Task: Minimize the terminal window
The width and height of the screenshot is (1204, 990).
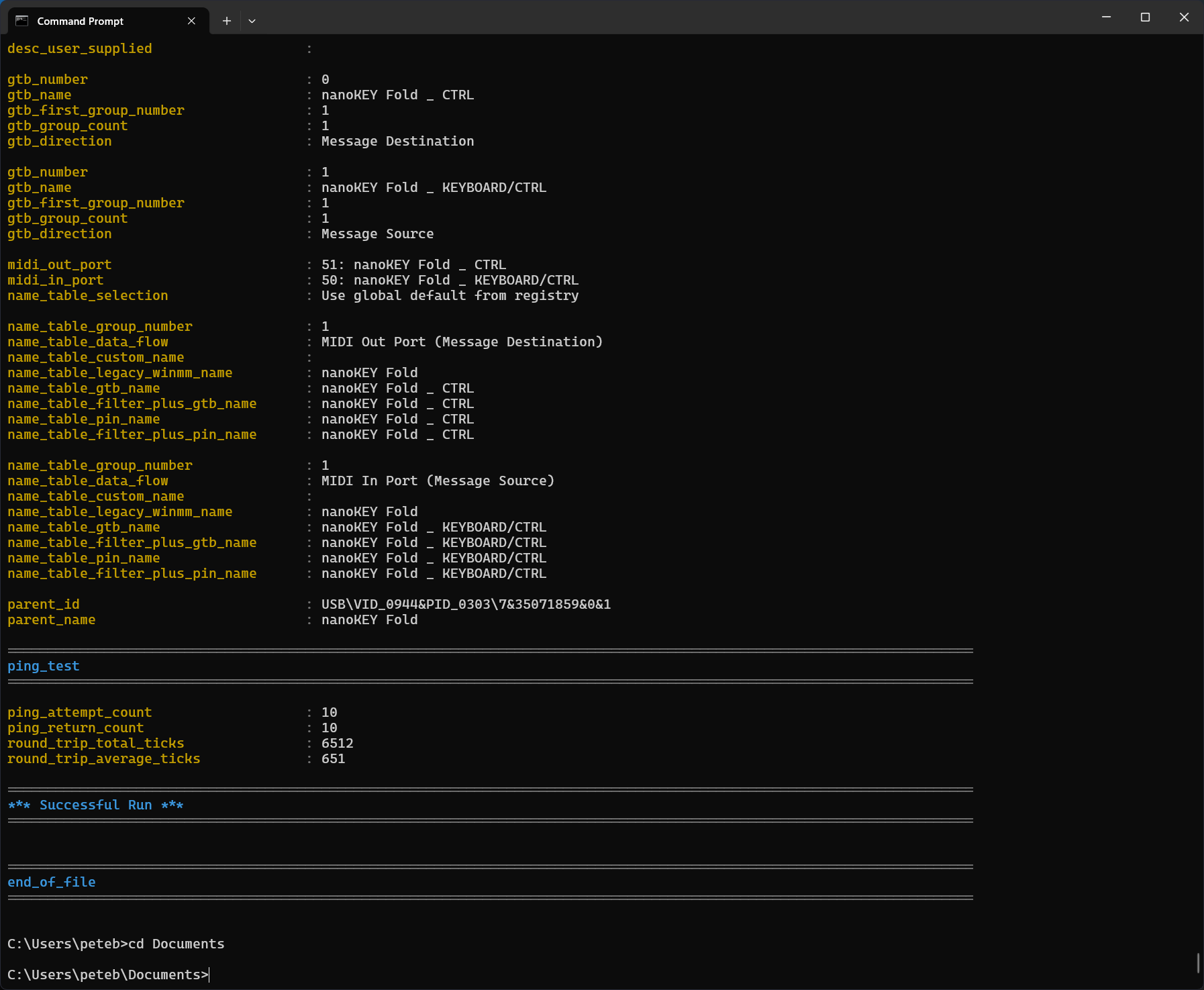Action: point(1106,17)
